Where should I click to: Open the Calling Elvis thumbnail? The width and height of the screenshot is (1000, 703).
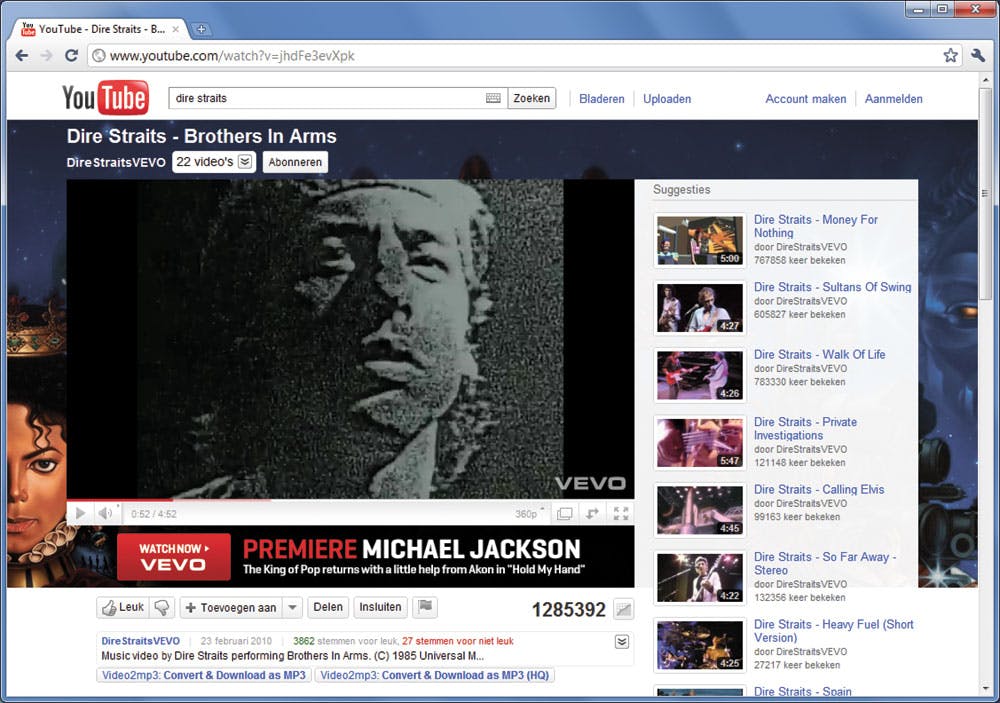point(700,510)
